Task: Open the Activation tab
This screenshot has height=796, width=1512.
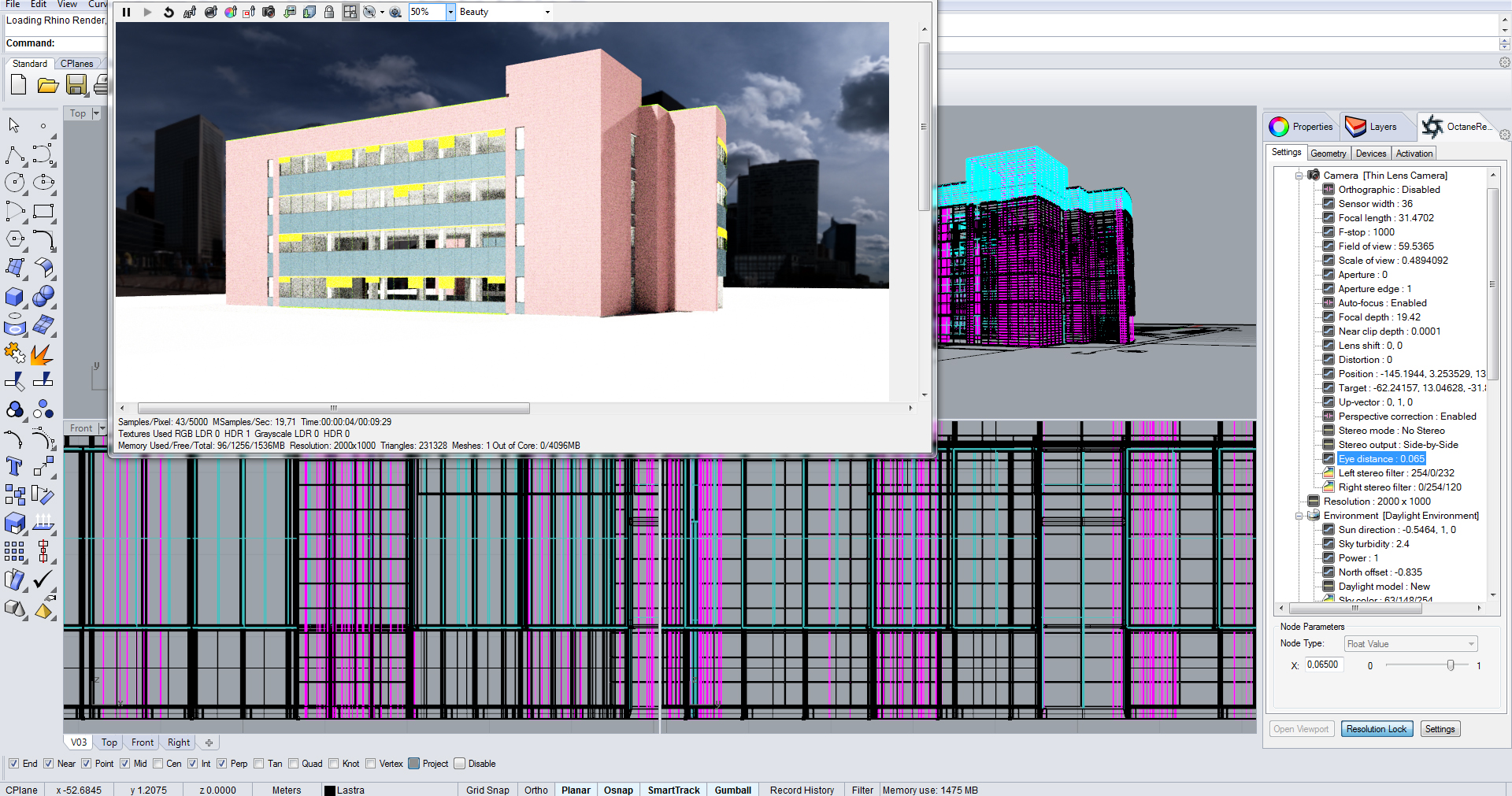Action: coord(1414,154)
